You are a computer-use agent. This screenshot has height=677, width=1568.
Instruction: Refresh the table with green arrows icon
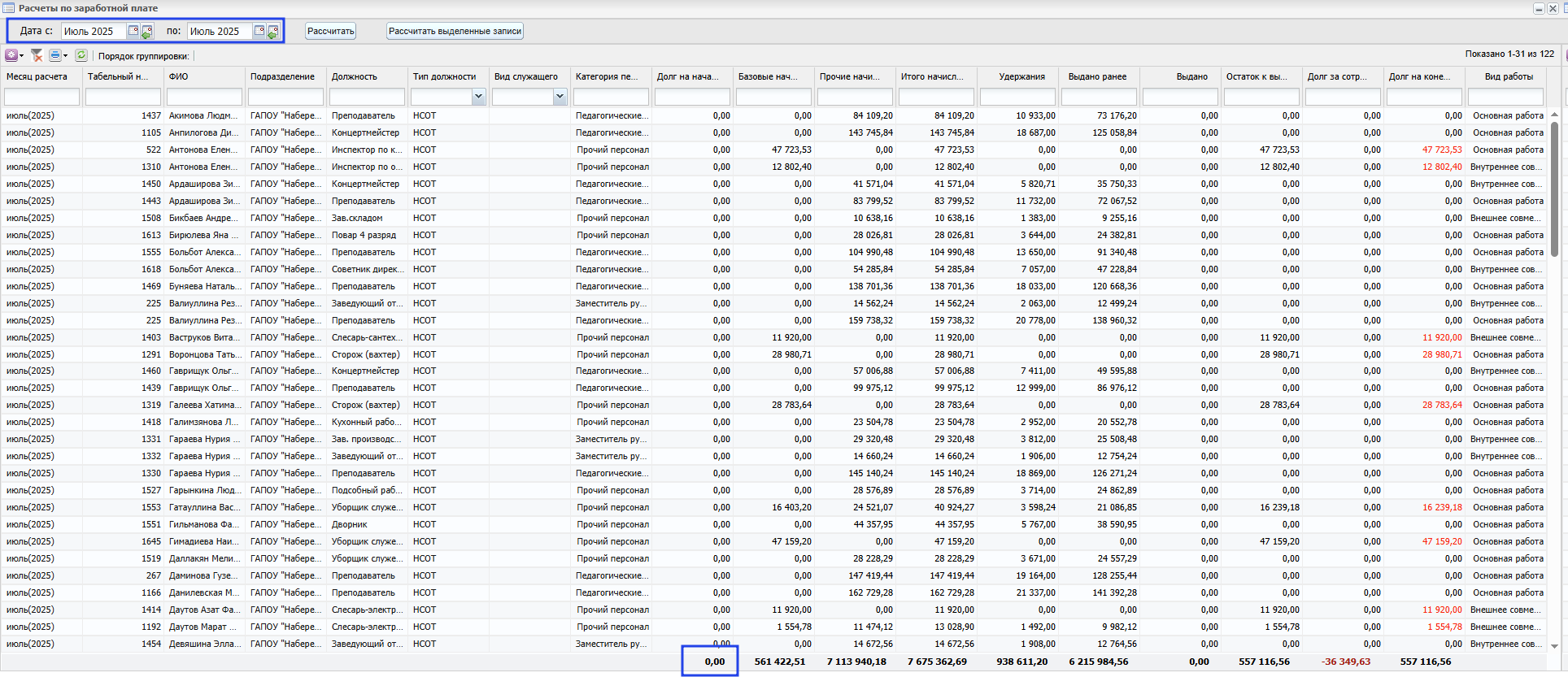click(81, 55)
